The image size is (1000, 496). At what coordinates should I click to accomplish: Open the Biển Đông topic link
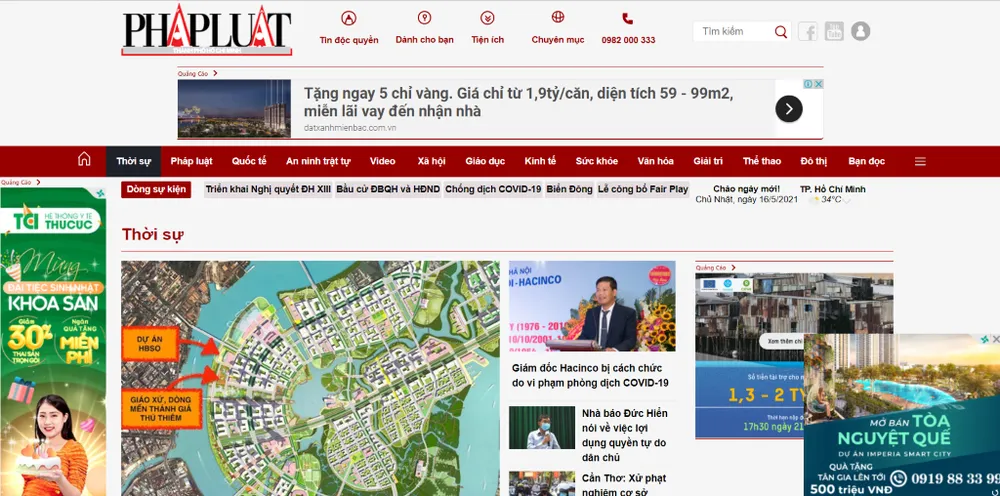[x=569, y=189]
